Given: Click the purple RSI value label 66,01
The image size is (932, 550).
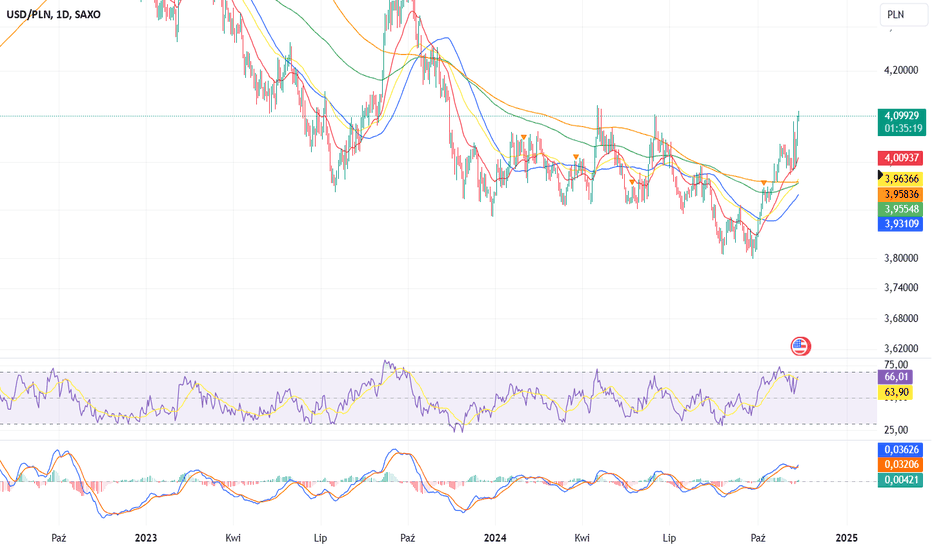Looking at the screenshot, I should 895,377.
